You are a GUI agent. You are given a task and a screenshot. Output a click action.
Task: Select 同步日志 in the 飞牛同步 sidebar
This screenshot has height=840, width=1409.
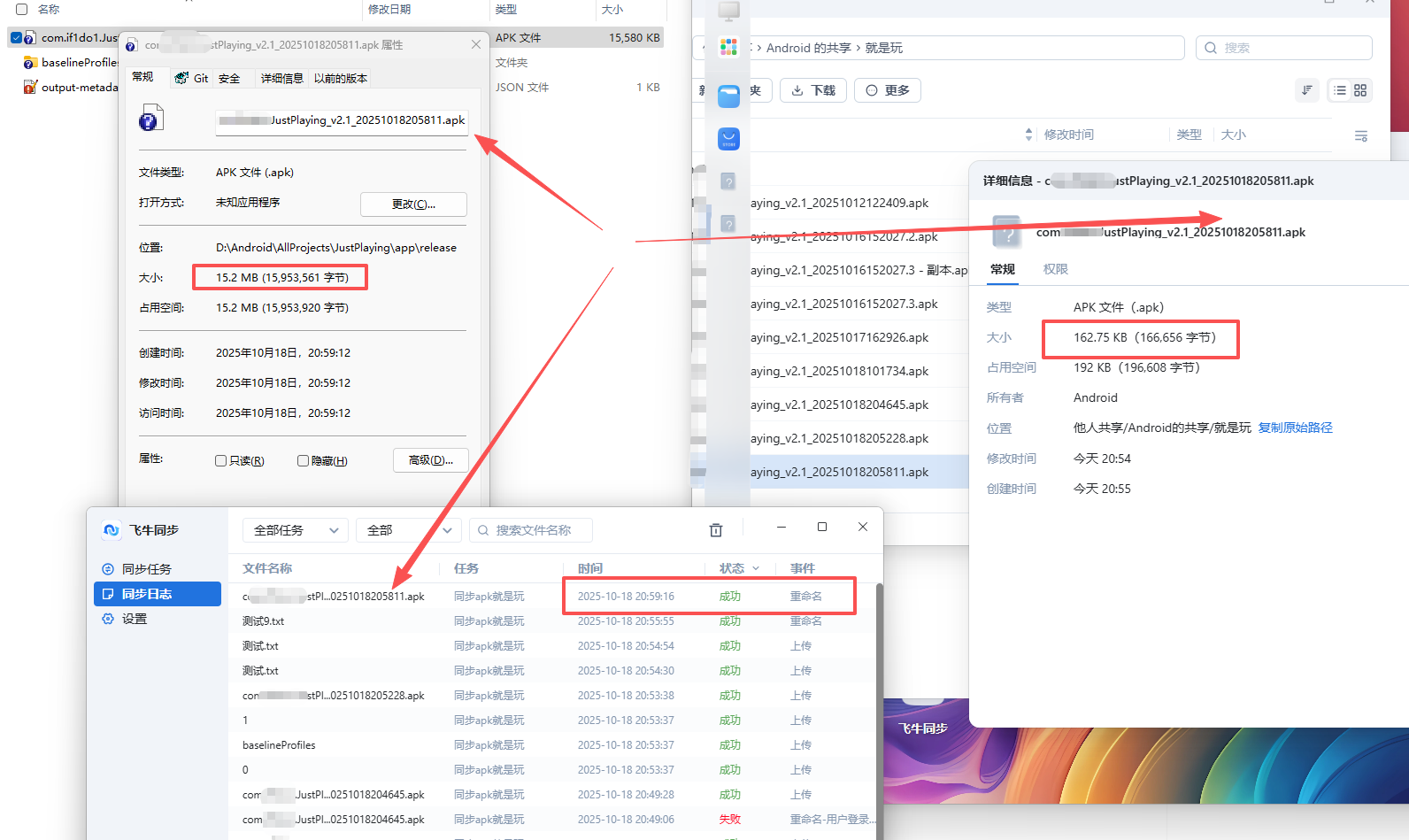(x=158, y=594)
